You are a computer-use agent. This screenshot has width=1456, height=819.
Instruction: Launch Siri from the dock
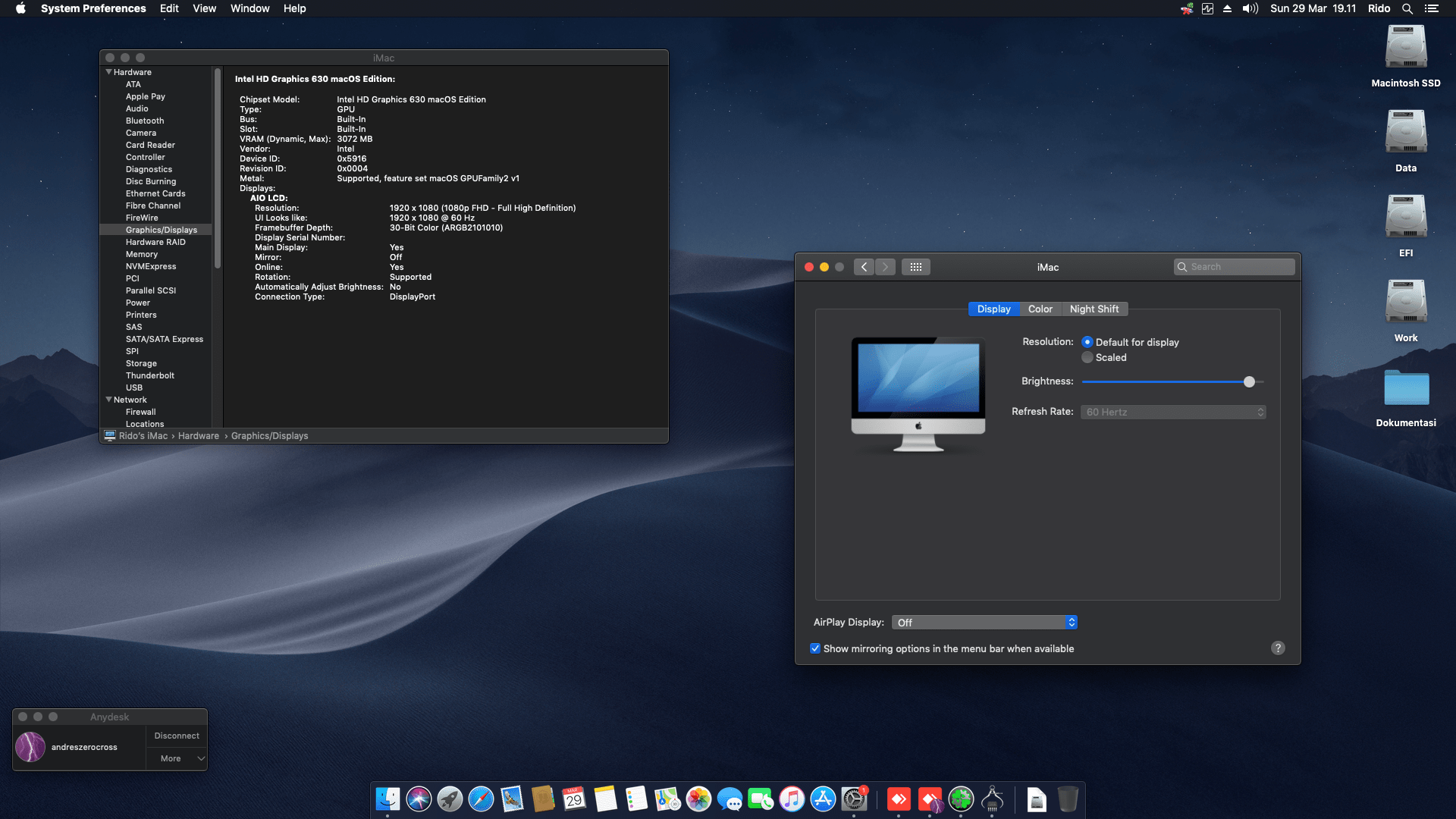pyautogui.click(x=419, y=799)
